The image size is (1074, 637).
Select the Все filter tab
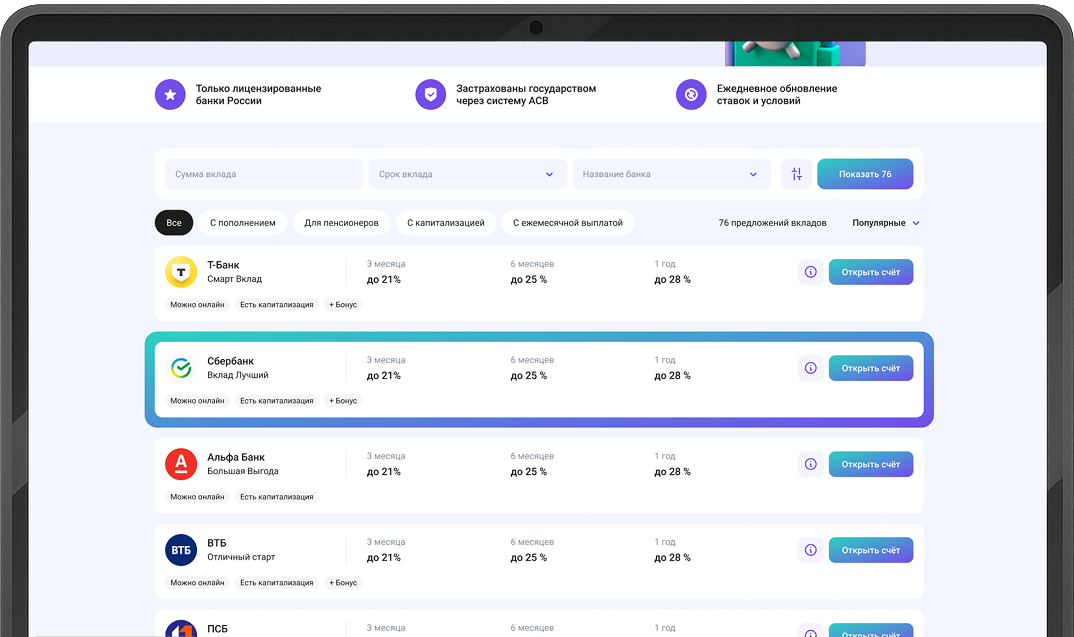tap(174, 223)
